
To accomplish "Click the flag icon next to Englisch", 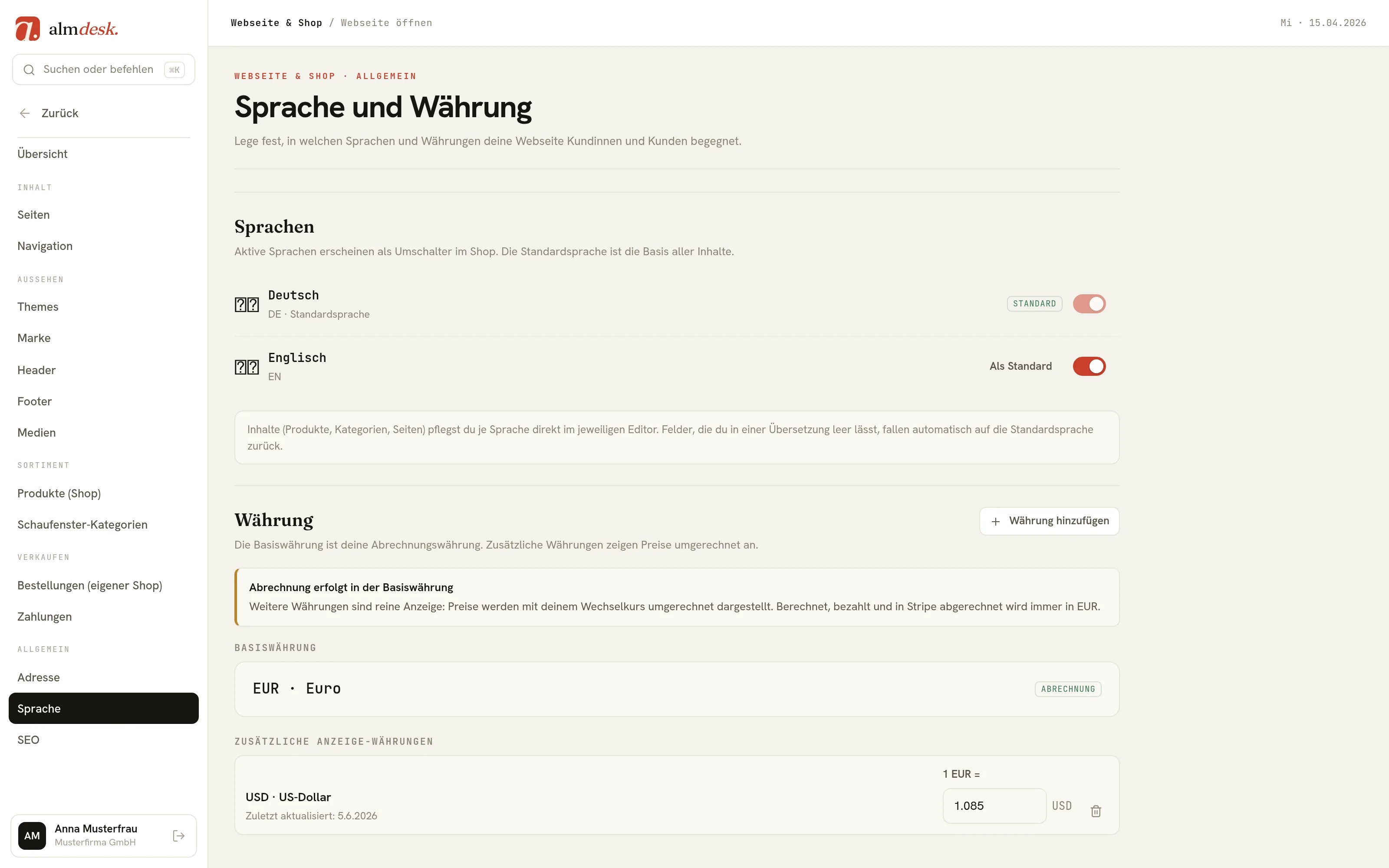I will [x=247, y=367].
